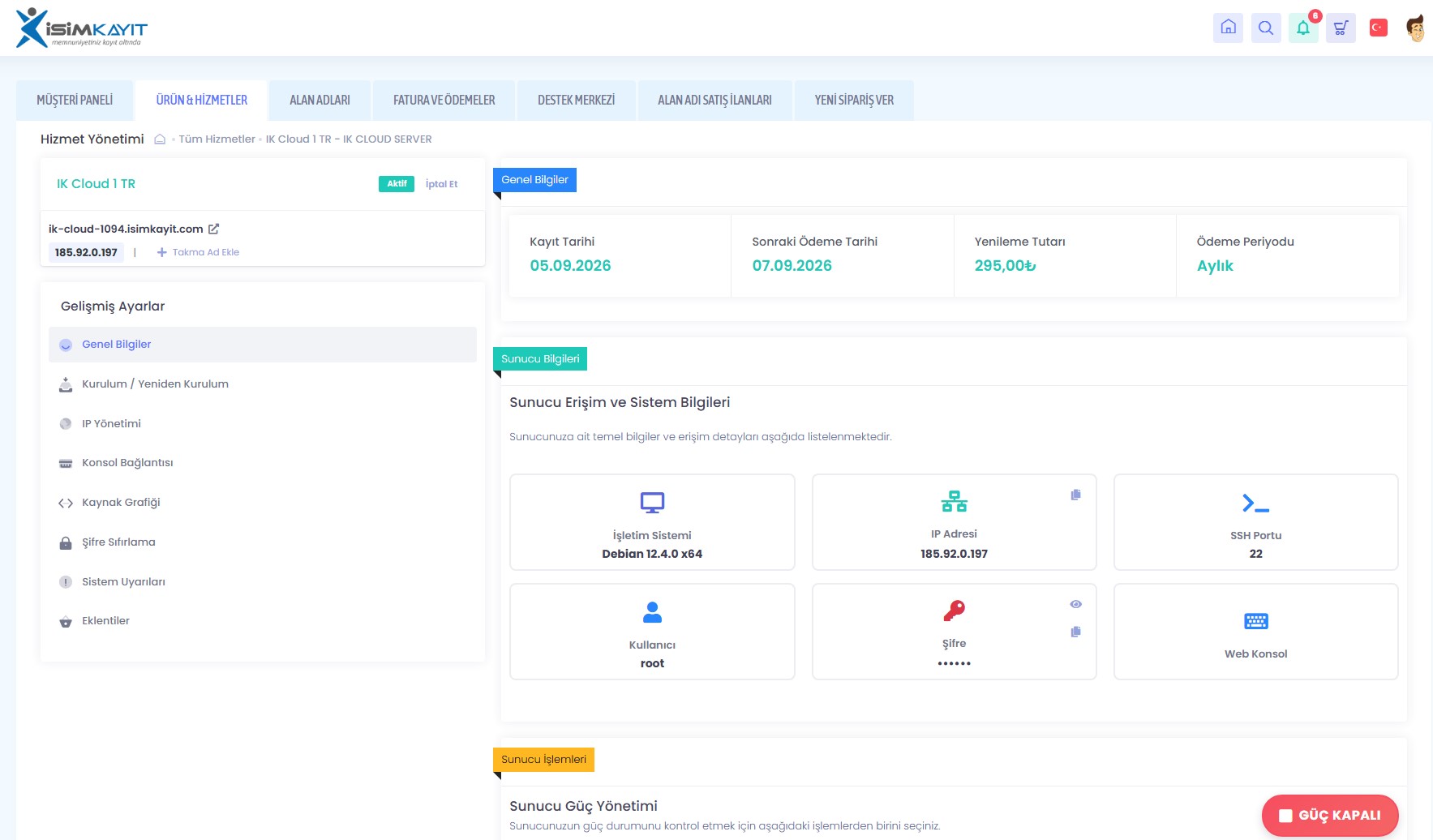The height and width of the screenshot is (840, 1433).
Task: Open the home icon in top bar
Action: click(1228, 28)
